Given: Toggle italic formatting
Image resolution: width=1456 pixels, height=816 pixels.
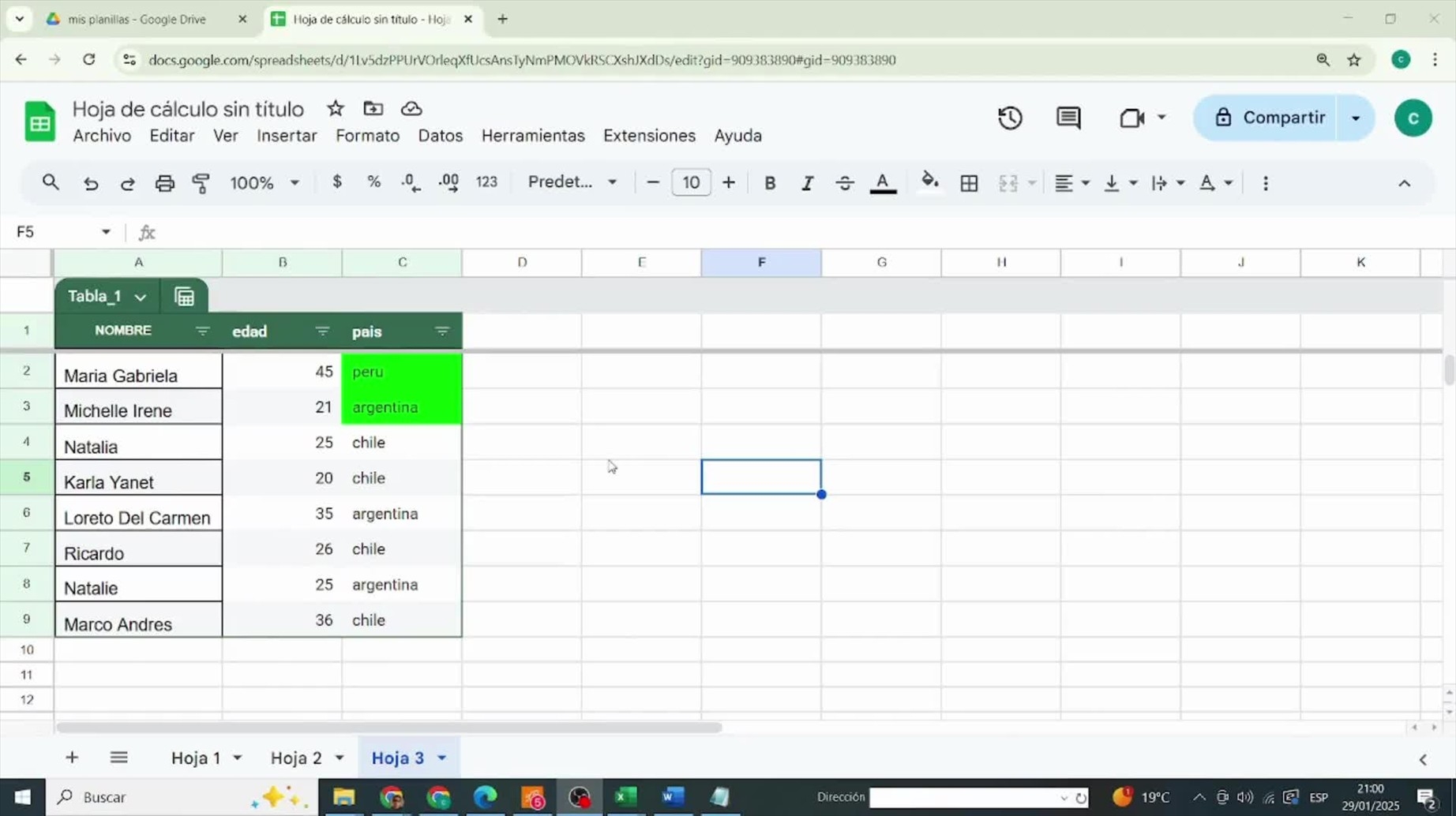Looking at the screenshot, I should (x=807, y=183).
